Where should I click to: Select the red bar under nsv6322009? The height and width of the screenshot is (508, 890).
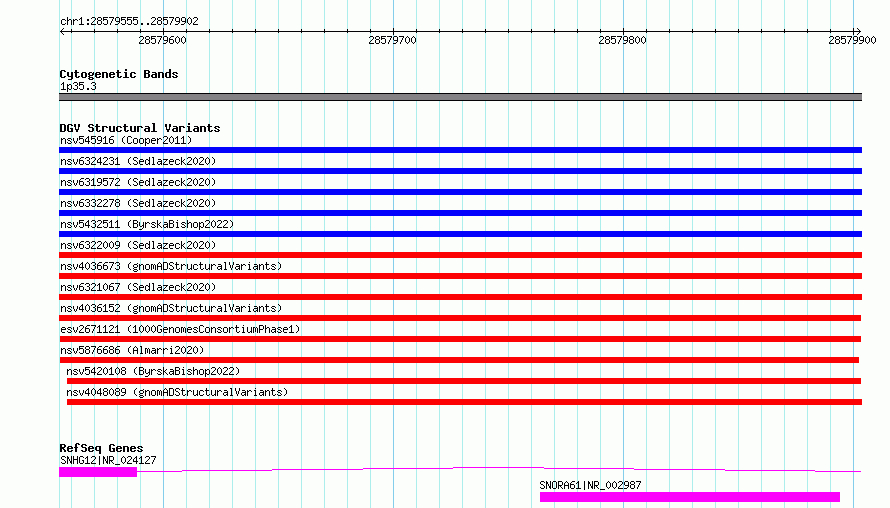tap(460, 255)
